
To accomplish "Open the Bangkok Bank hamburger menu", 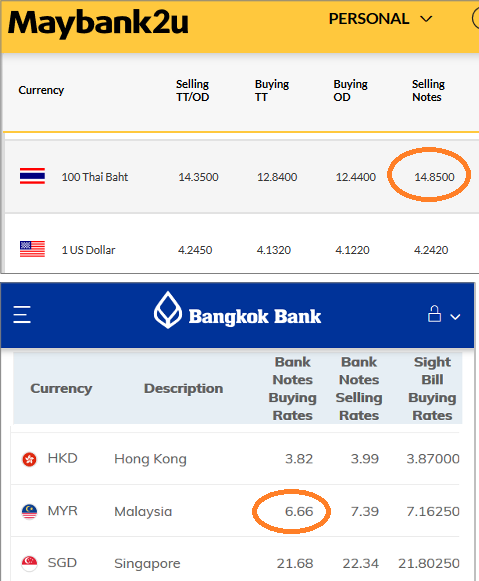I will point(22,315).
